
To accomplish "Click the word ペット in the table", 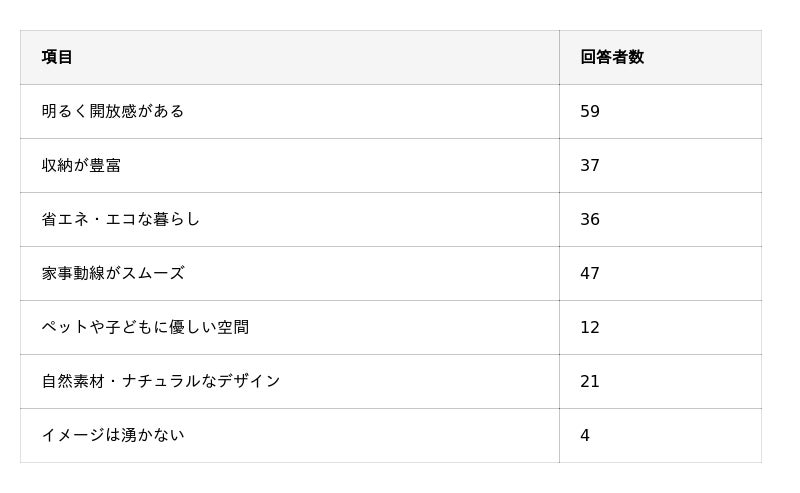I will pos(65,327).
